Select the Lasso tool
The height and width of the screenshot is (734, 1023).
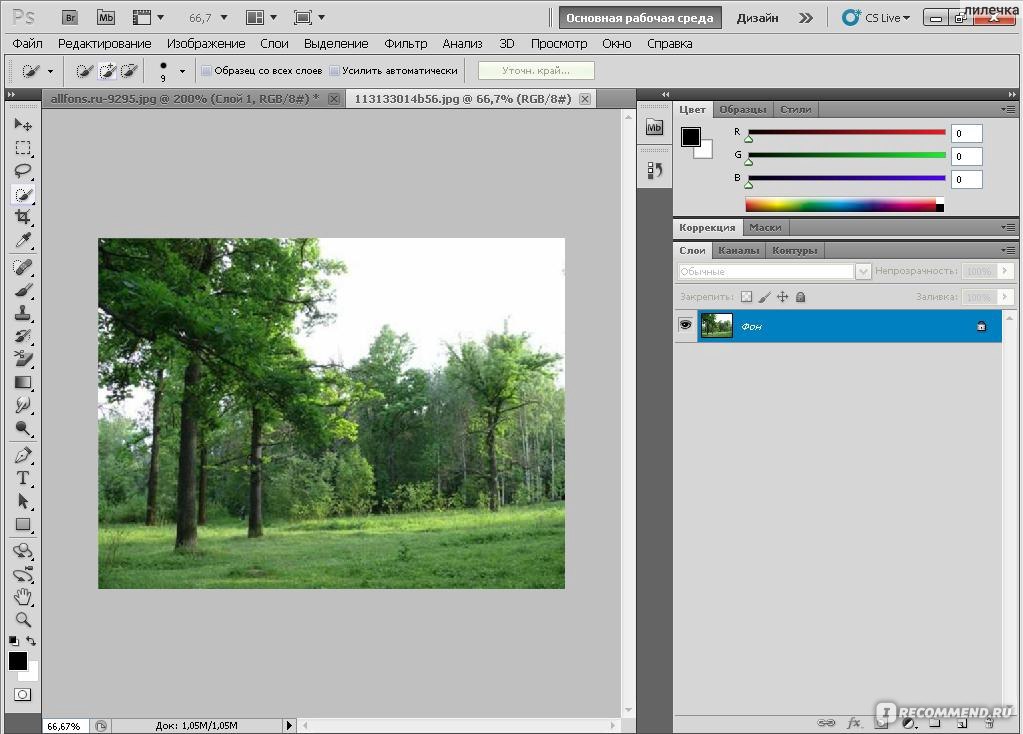(x=23, y=171)
